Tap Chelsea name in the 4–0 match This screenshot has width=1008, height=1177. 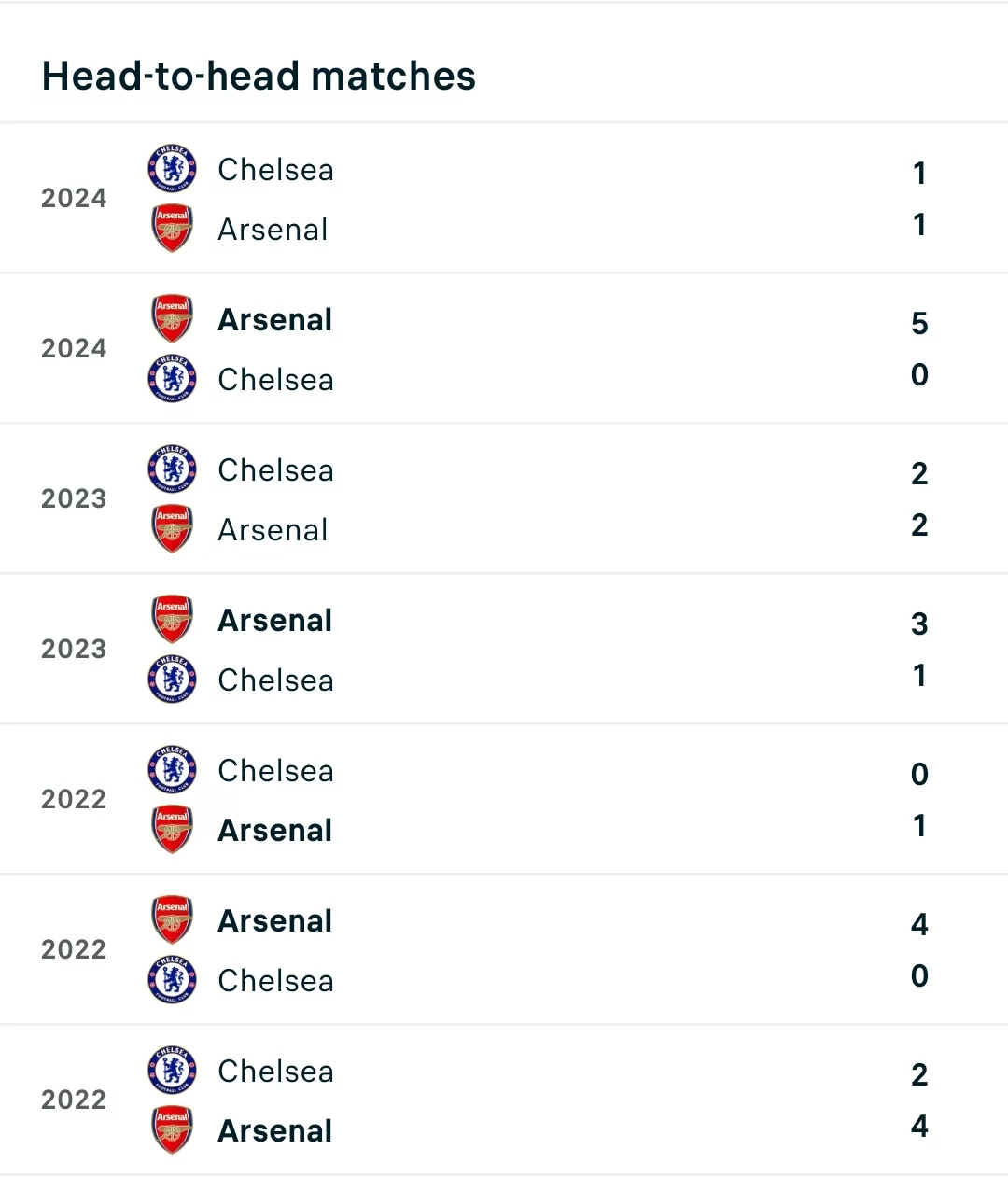tap(275, 981)
